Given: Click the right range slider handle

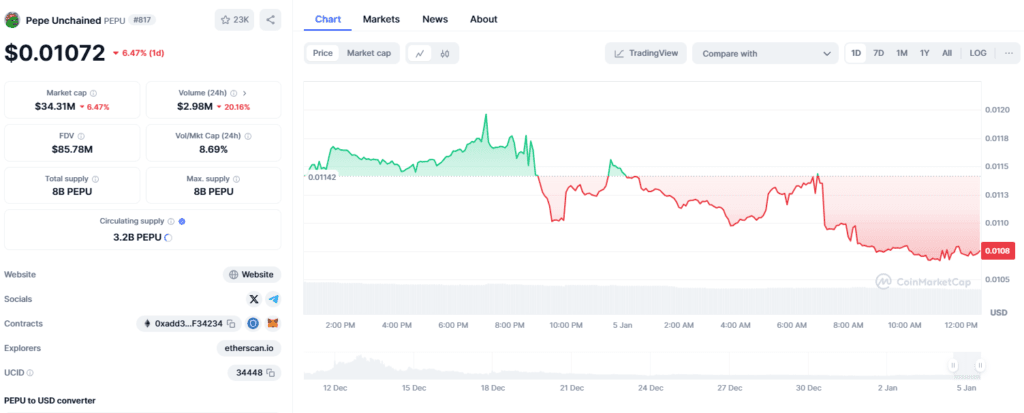Looking at the screenshot, I should pos(980,366).
